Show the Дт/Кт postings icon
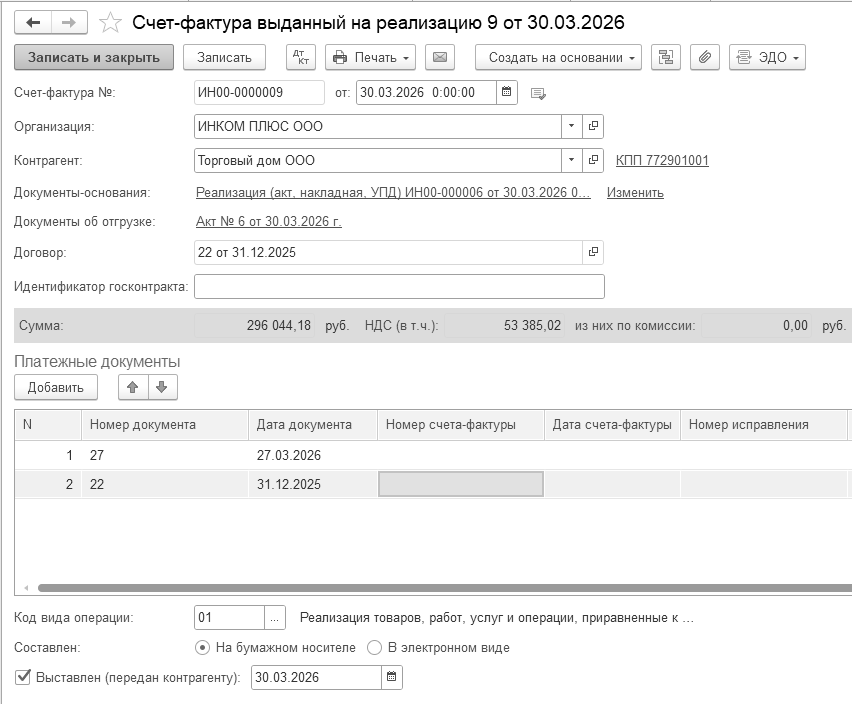The height and width of the screenshot is (704, 852). point(300,57)
